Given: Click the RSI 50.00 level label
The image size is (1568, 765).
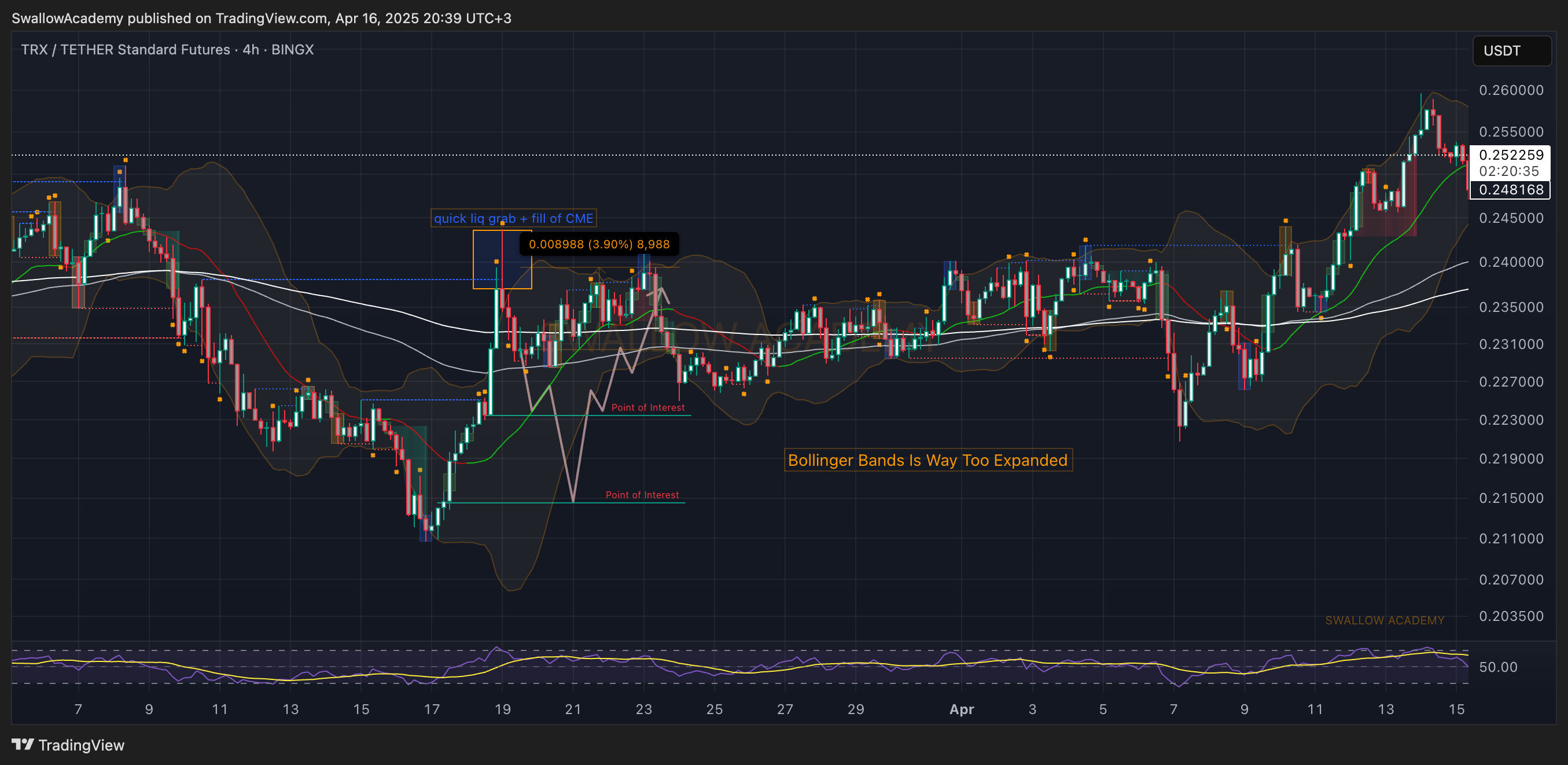Looking at the screenshot, I should pos(1497,667).
